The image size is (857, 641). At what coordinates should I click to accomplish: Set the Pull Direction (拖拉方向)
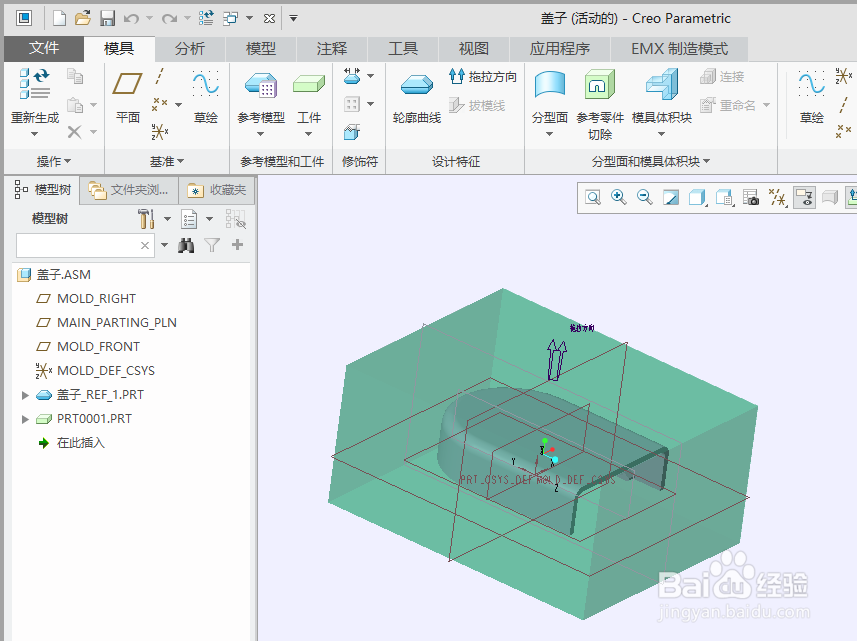[483, 77]
